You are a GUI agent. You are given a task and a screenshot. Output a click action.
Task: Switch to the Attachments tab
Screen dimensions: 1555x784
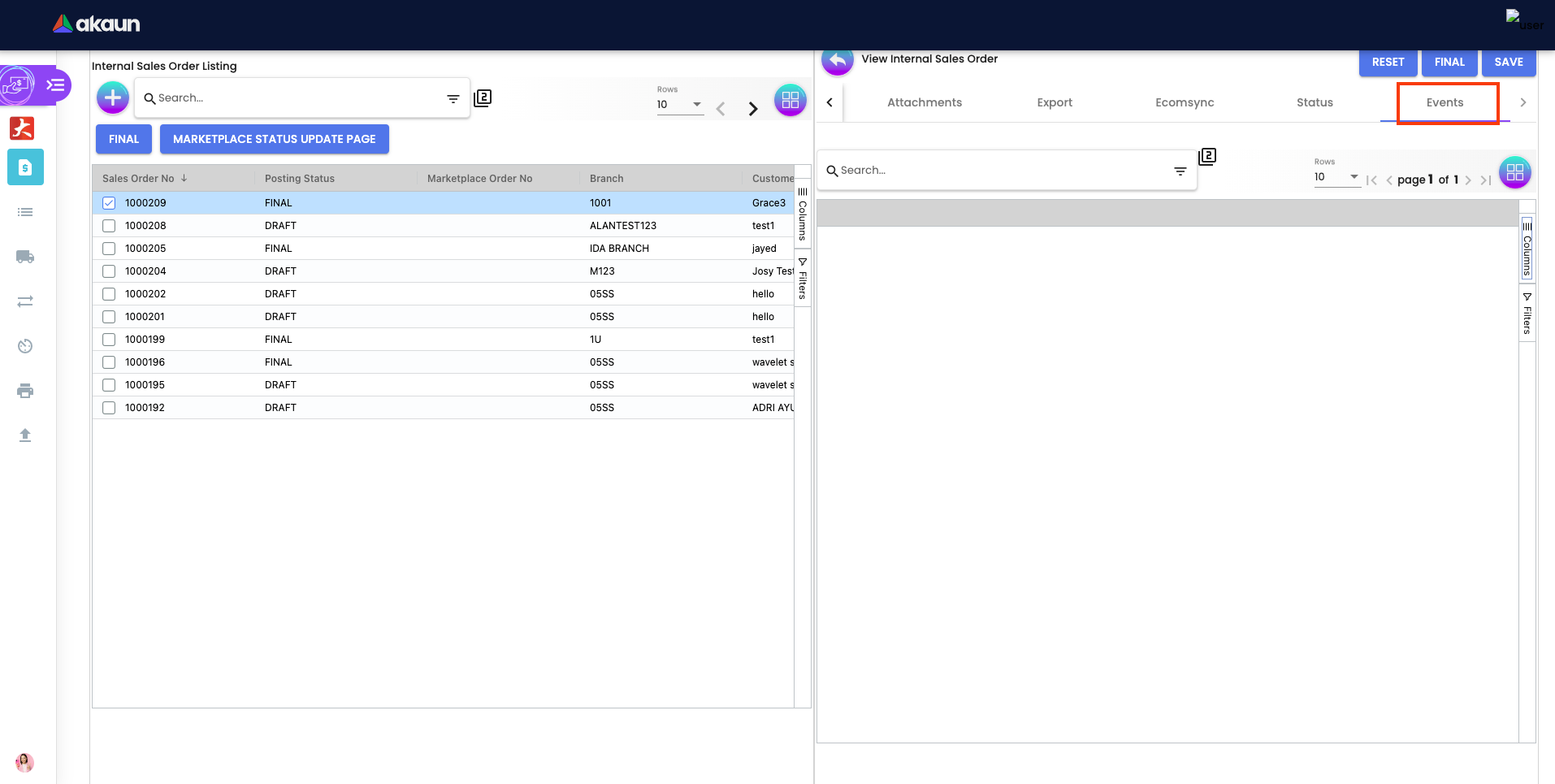[925, 102]
